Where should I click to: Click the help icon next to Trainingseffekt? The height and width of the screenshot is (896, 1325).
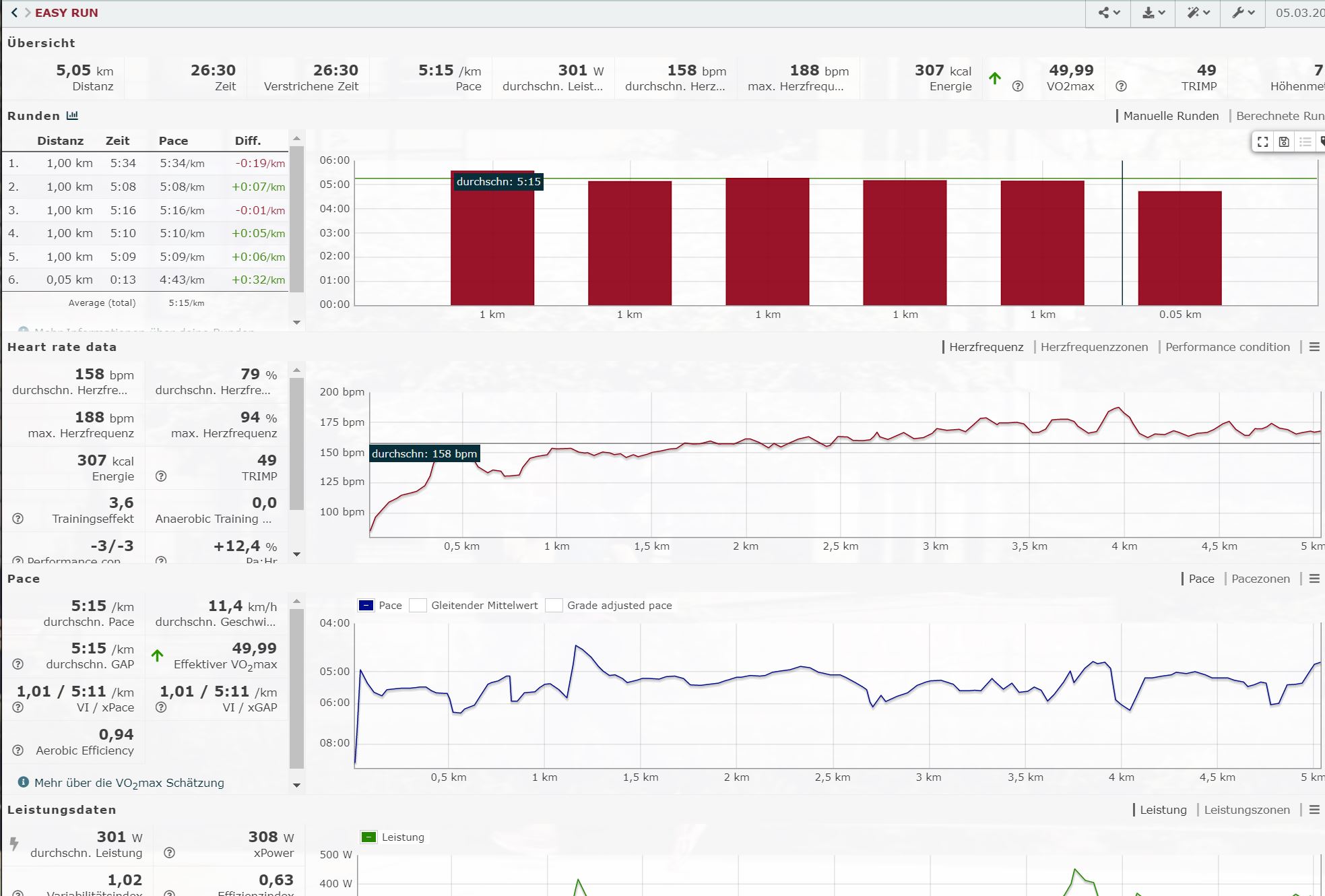(18, 519)
